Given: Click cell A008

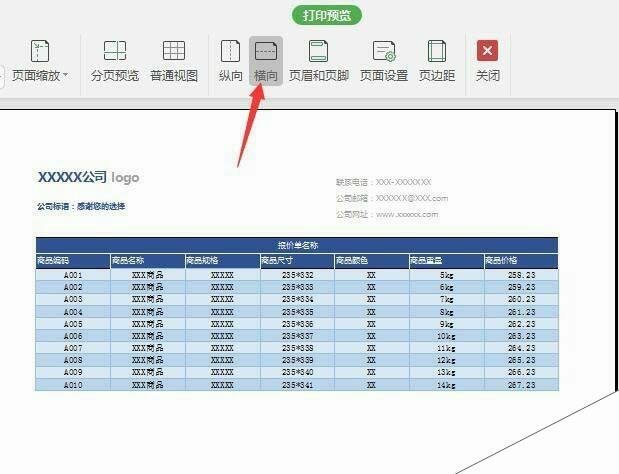Looking at the screenshot, I should click(73, 360).
